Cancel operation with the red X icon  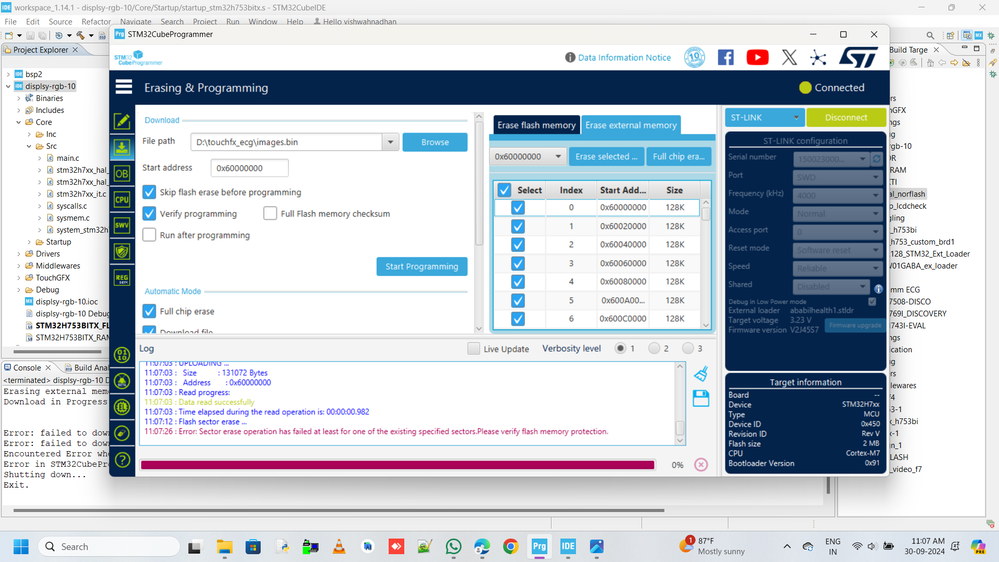click(x=701, y=465)
